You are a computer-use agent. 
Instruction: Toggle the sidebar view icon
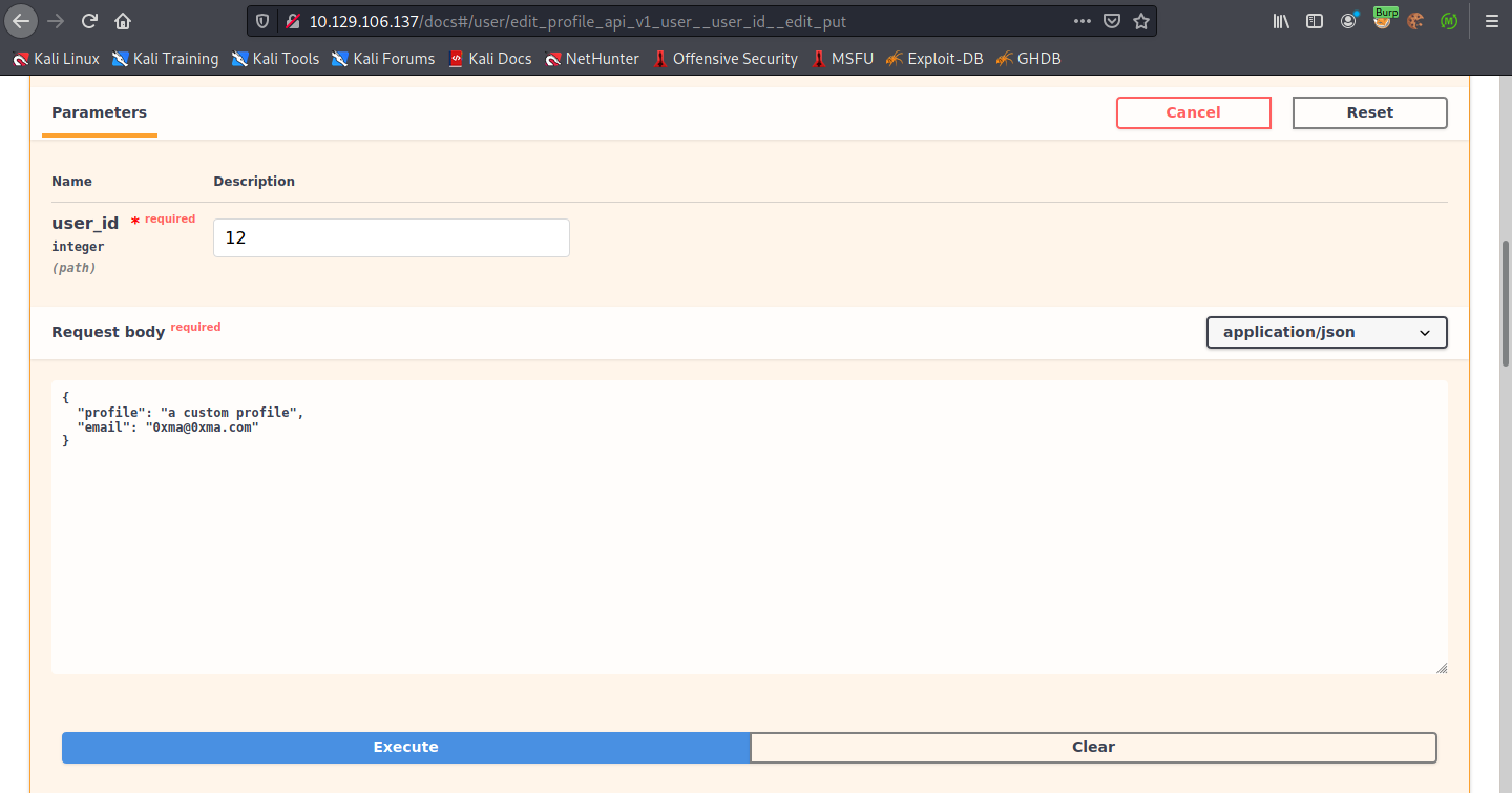pyautogui.click(x=1314, y=22)
